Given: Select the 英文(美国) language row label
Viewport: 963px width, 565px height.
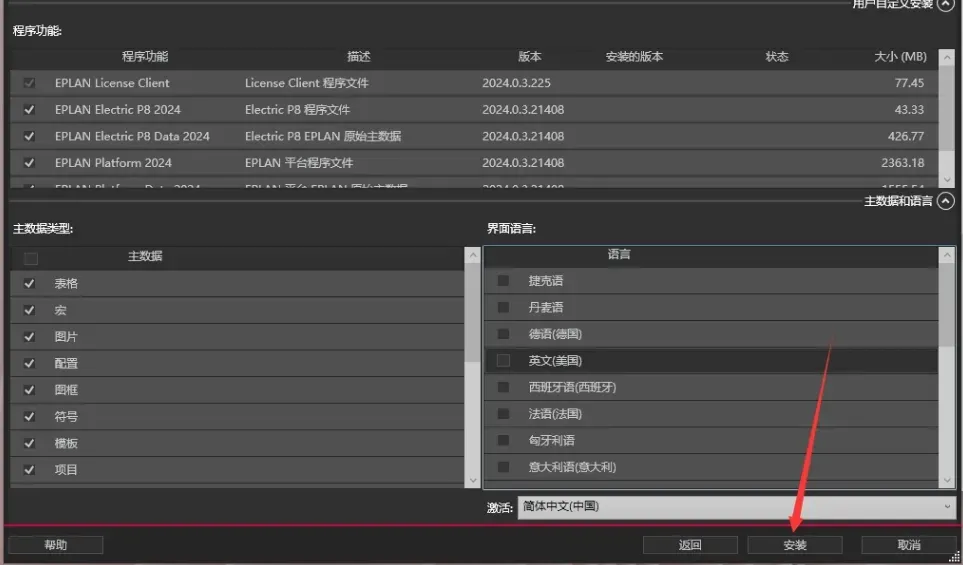Looking at the screenshot, I should [x=555, y=360].
